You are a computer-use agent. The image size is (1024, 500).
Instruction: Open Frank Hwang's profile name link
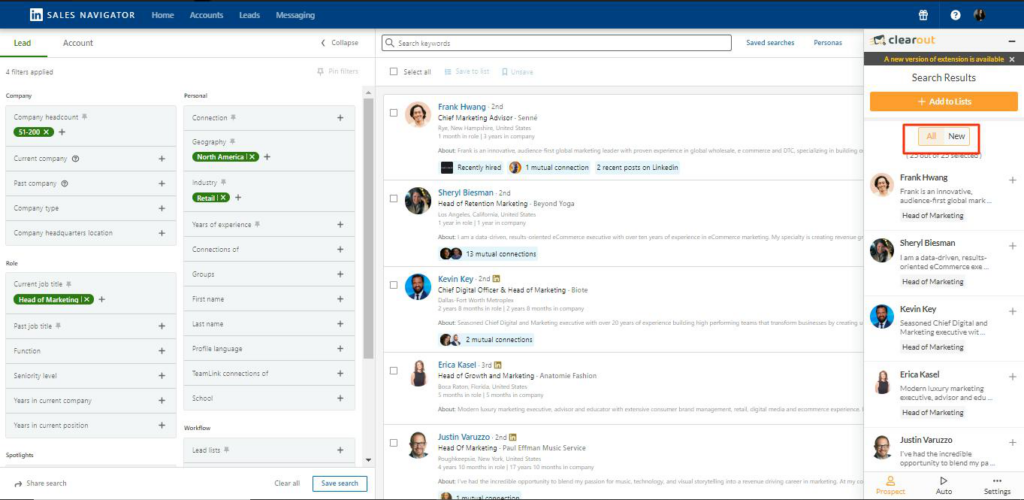462,106
